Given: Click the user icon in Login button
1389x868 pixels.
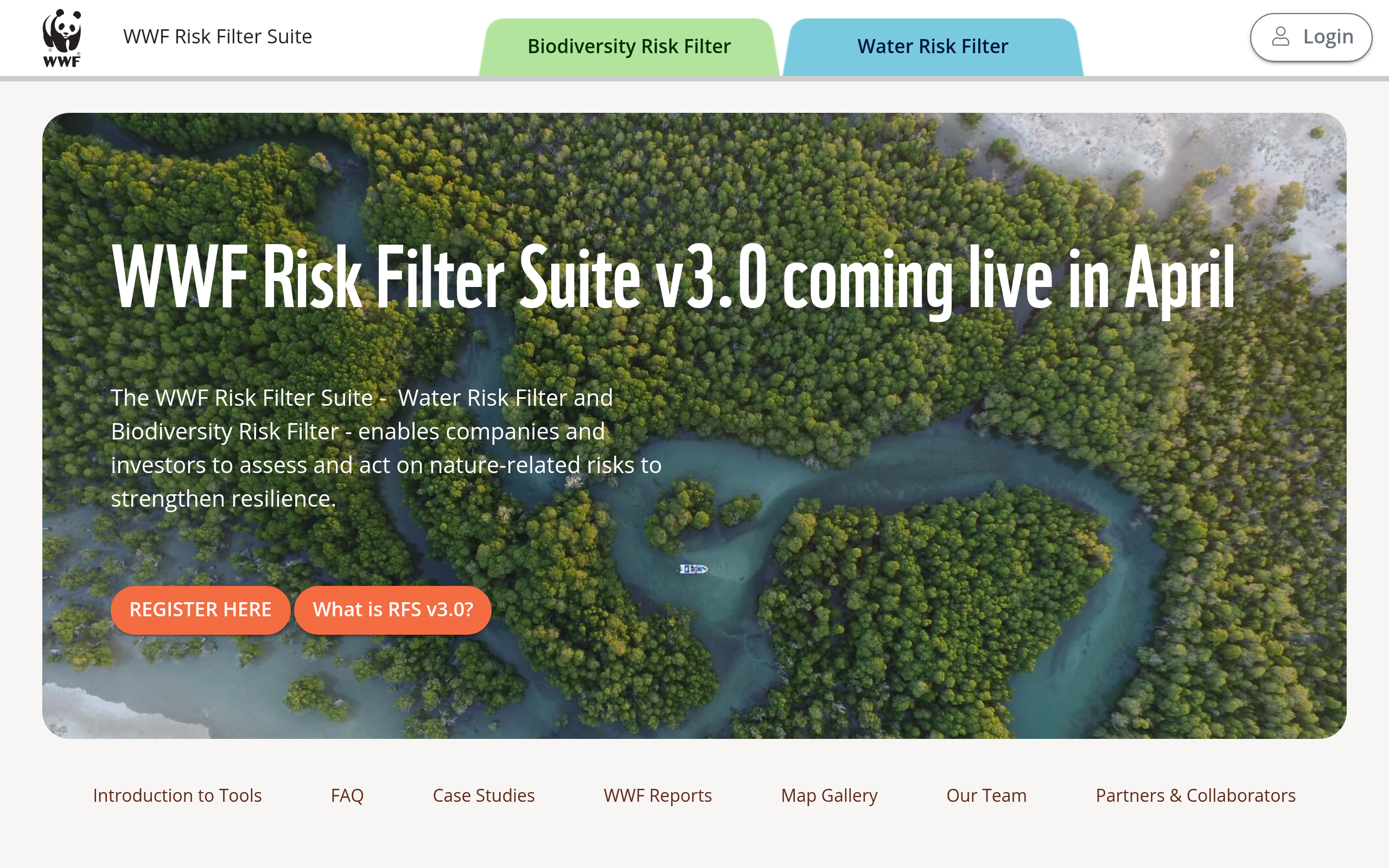Looking at the screenshot, I should tap(1280, 37).
